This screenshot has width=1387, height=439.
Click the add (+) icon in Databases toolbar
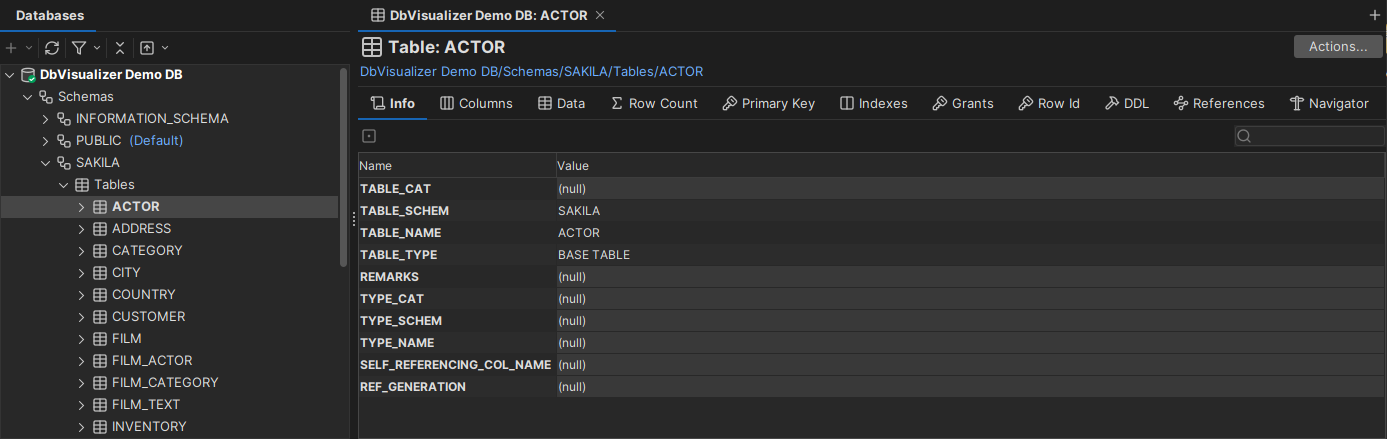coord(11,48)
